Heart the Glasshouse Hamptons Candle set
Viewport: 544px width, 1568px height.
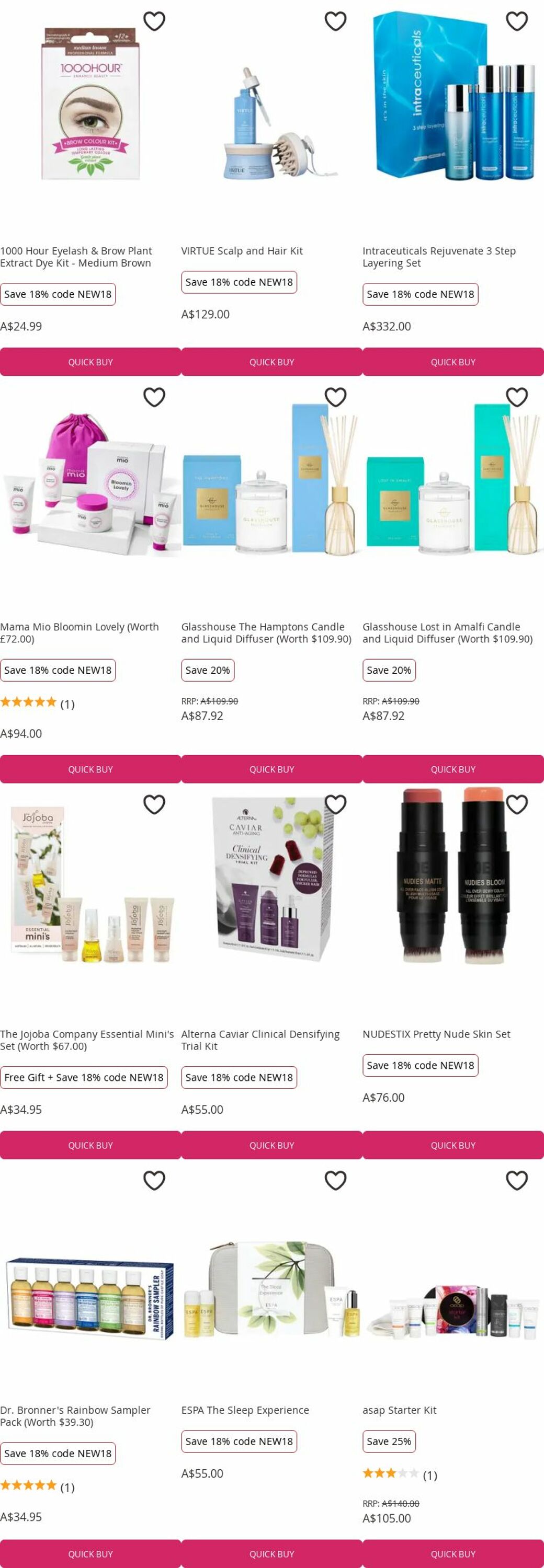point(336,397)
